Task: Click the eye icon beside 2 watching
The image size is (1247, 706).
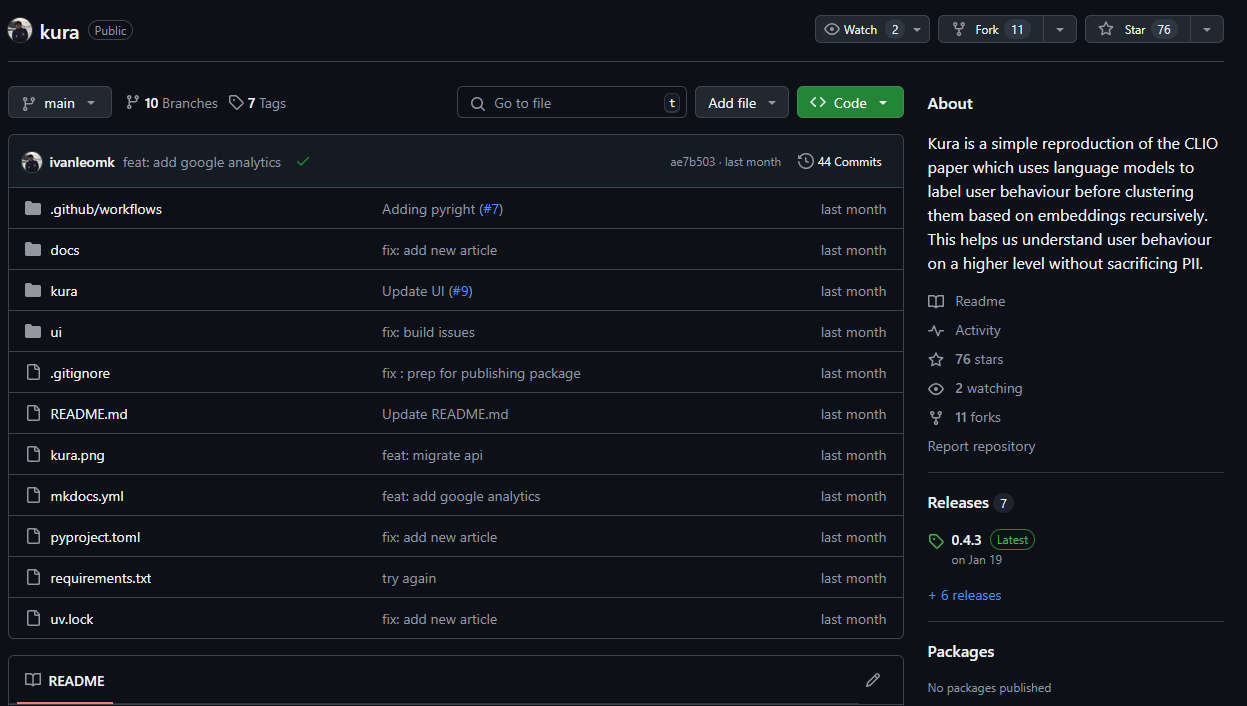Action: pos(936,389)
